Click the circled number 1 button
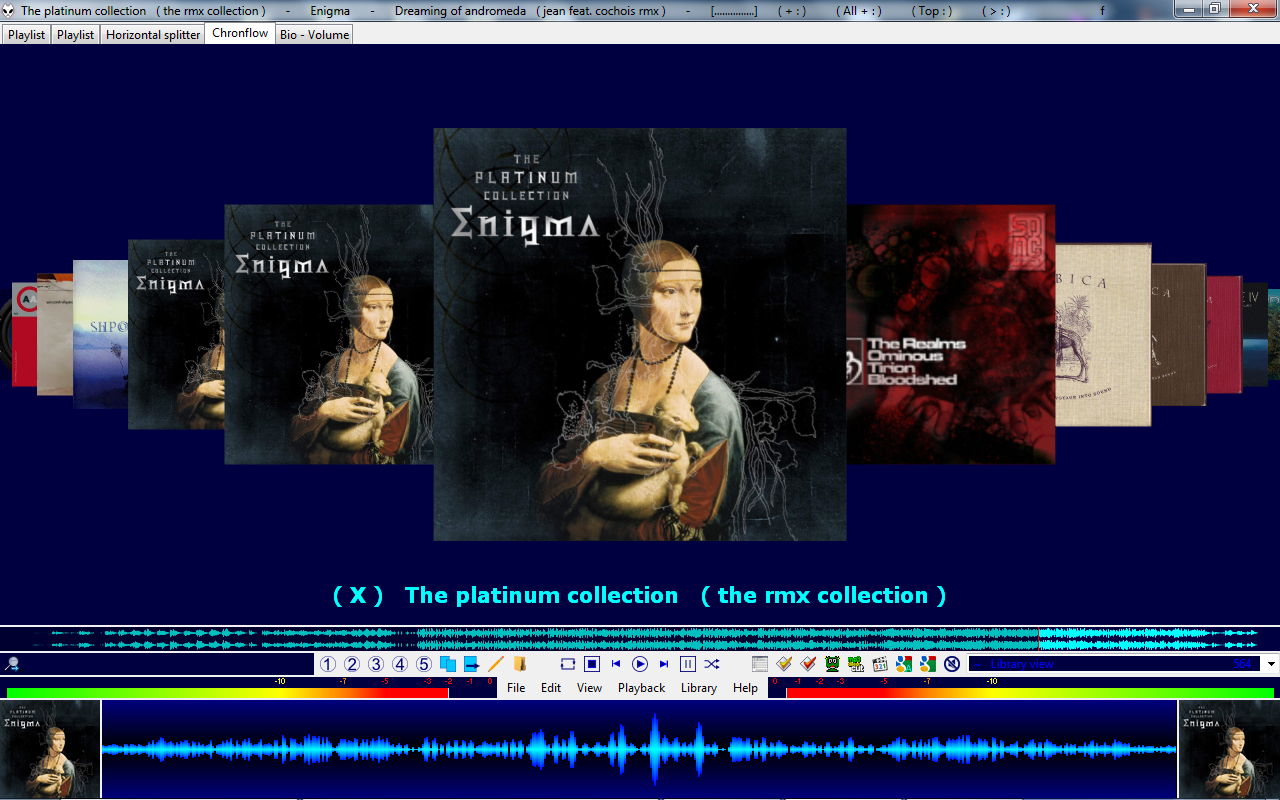Screen dimensions: 1280x800 (x=328, y=664)
